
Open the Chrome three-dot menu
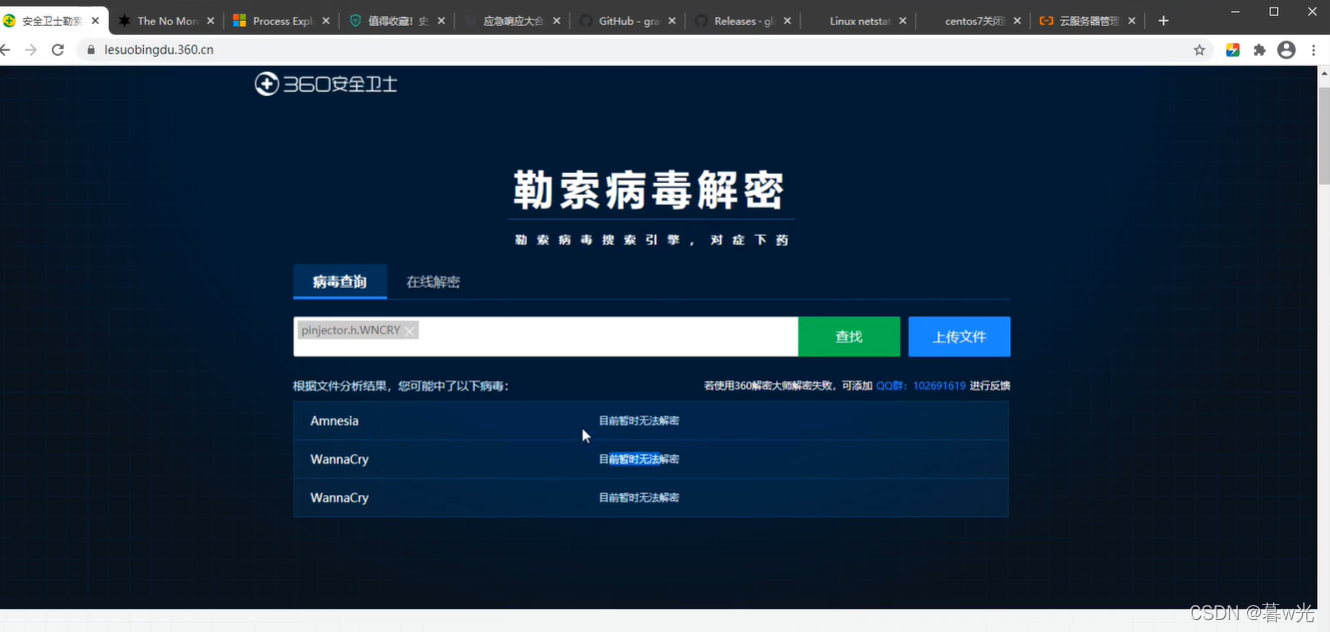[x=1314, y=48]
